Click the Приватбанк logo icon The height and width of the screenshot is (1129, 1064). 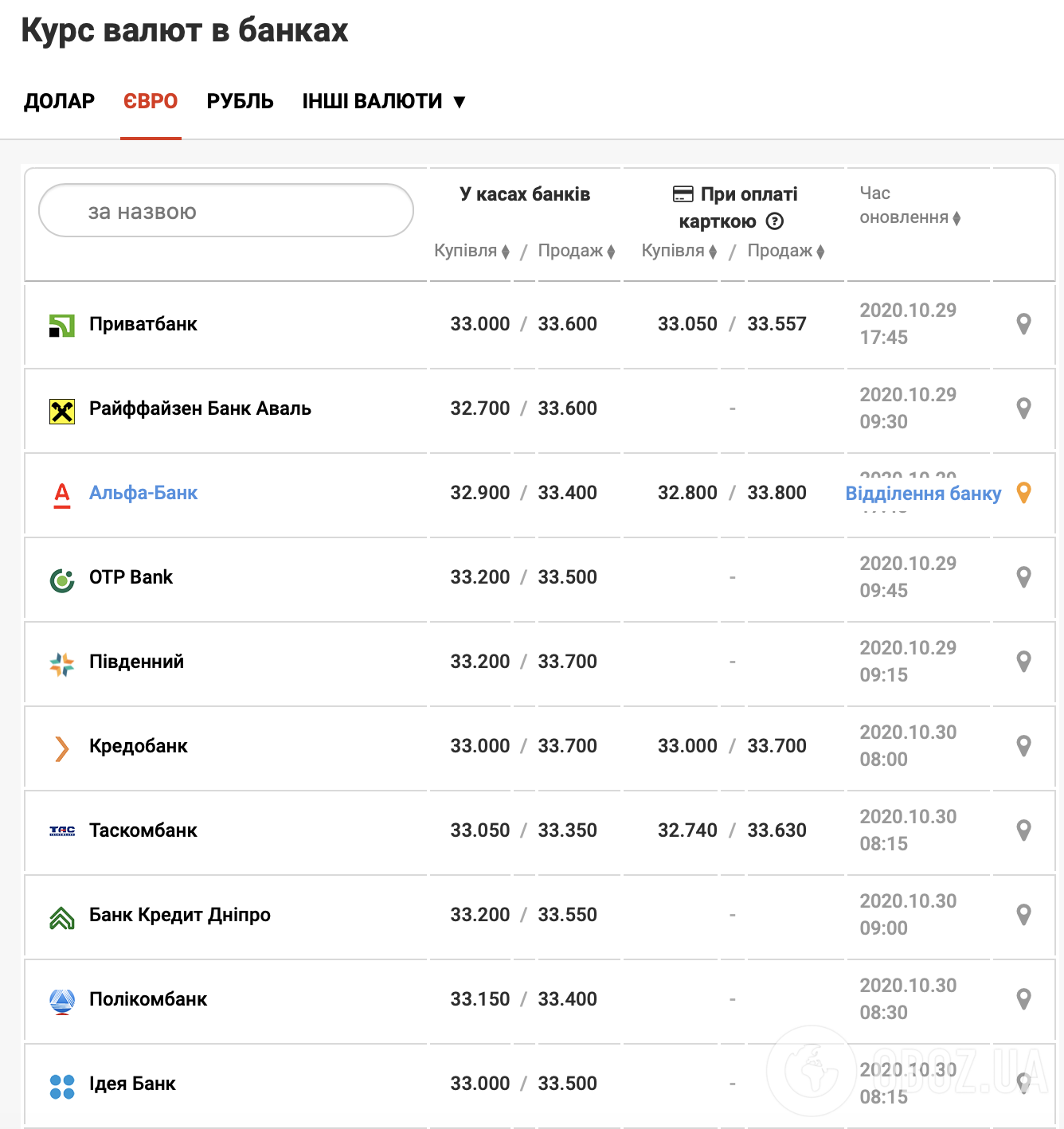click(x=62, y=325)
